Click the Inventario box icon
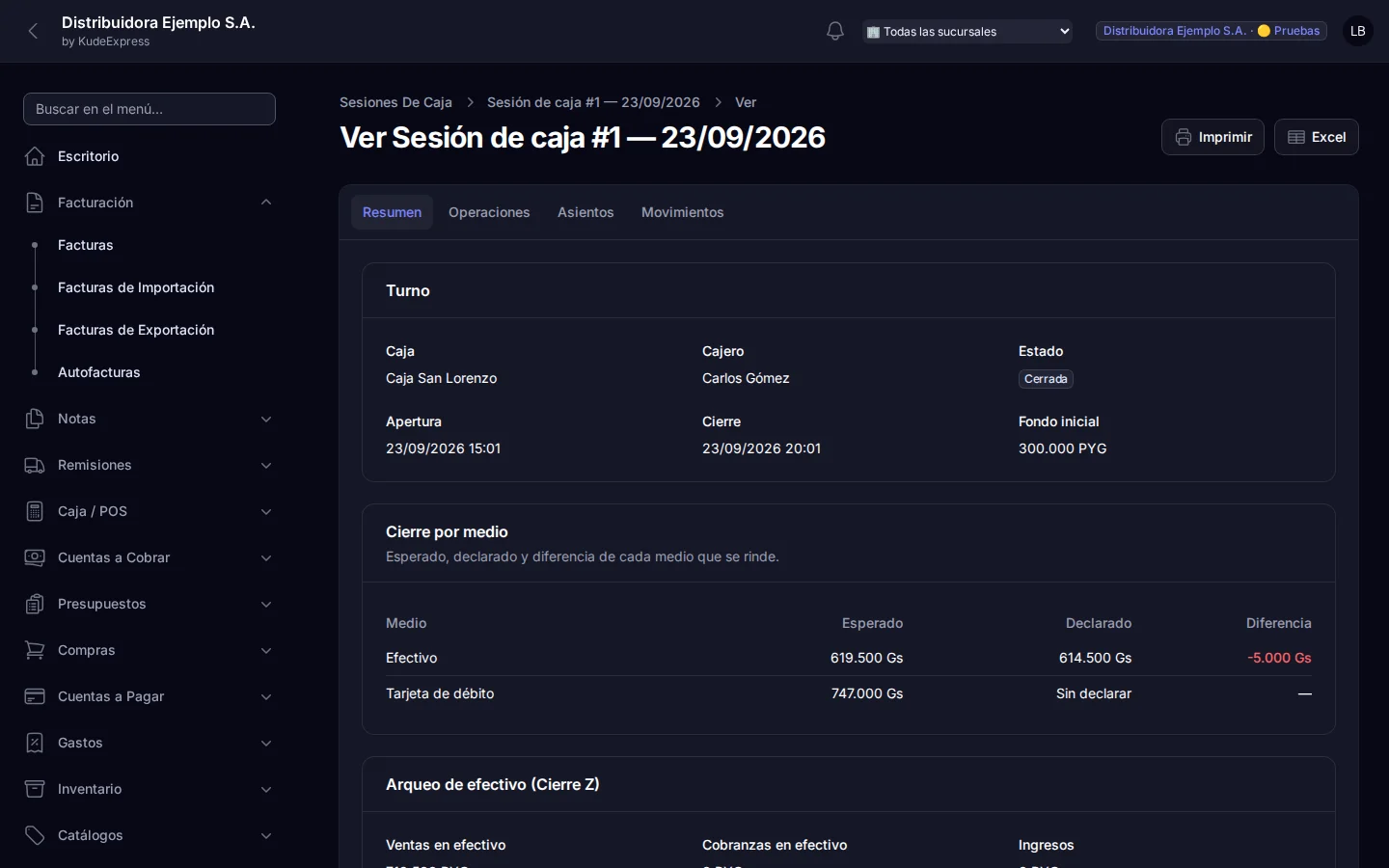The height and width of the screenshot is (868, 1389). click(35, 789)
